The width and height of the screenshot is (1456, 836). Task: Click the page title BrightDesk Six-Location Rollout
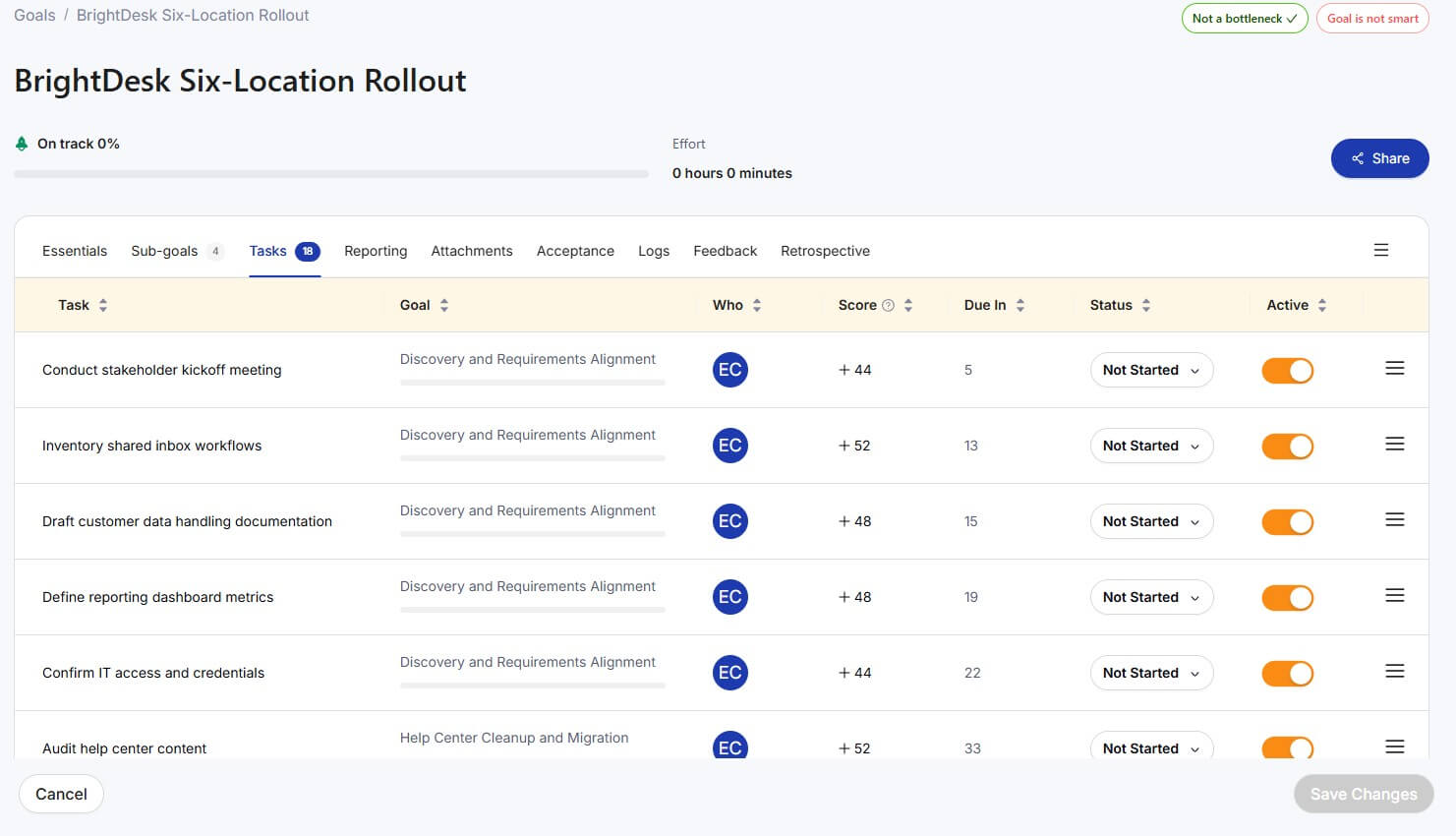(240, 81)
